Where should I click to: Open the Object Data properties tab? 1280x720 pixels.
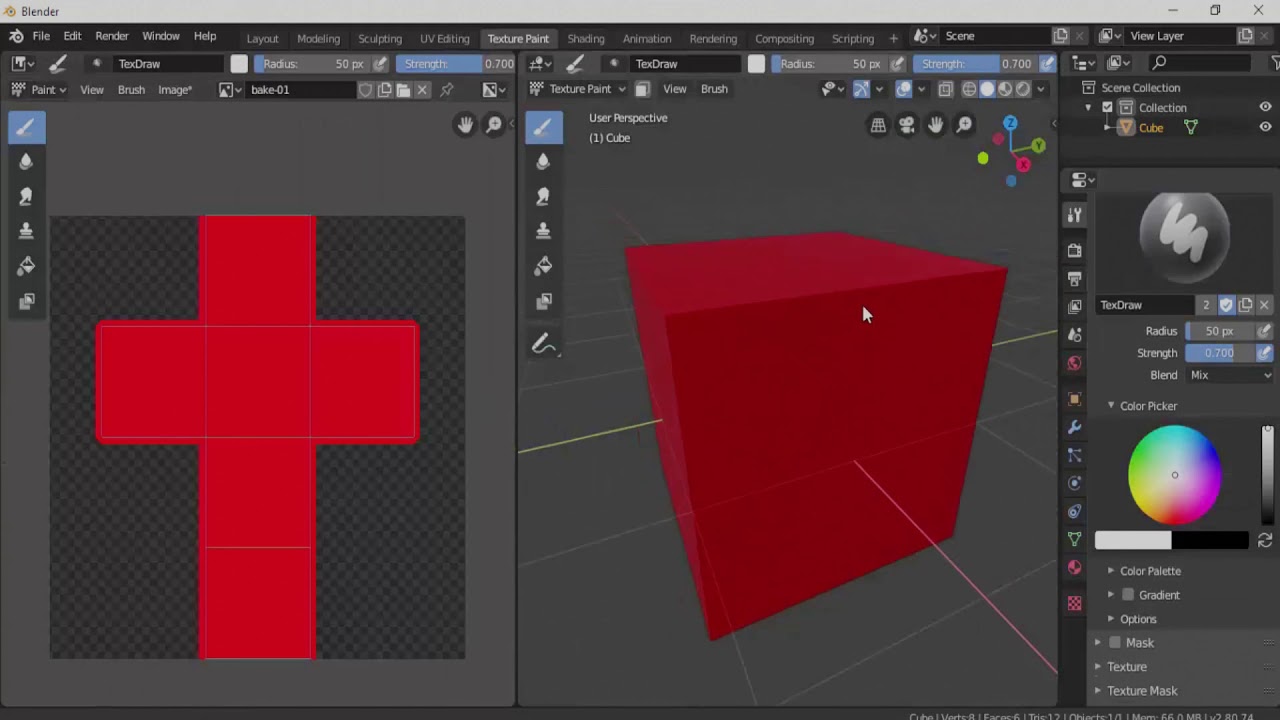pyautogui.click(x=1075, y=539)
